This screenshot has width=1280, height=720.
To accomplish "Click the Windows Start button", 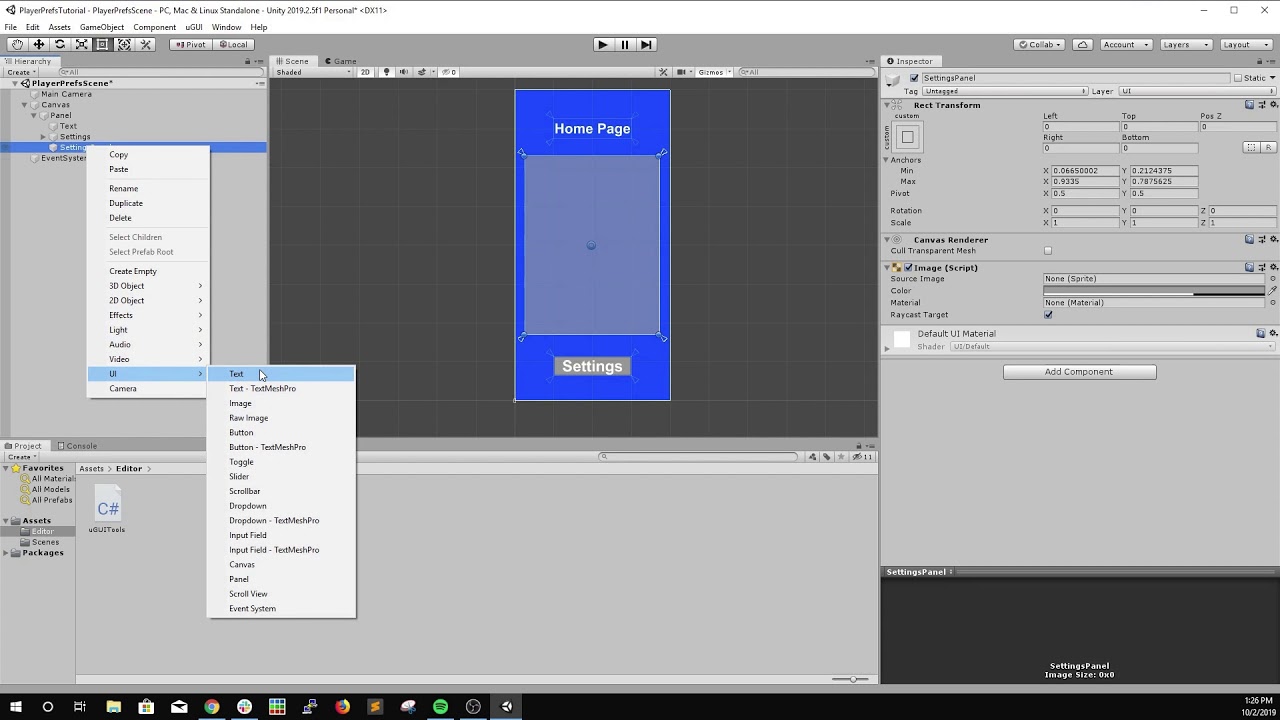I will click(15, 706).
